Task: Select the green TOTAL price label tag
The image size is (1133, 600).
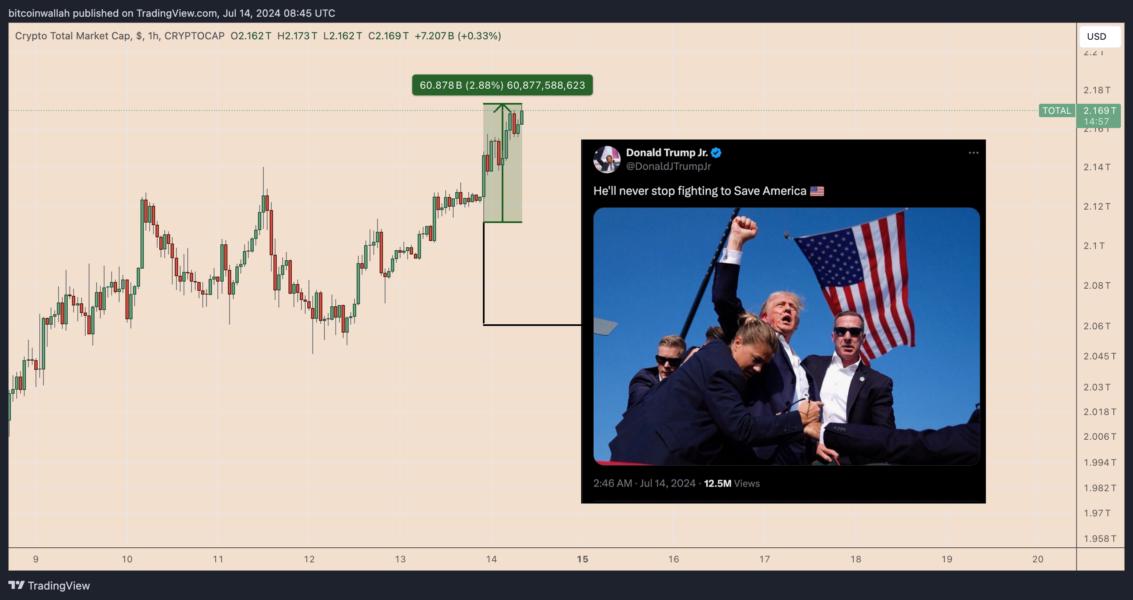Action: [1056, 111]
